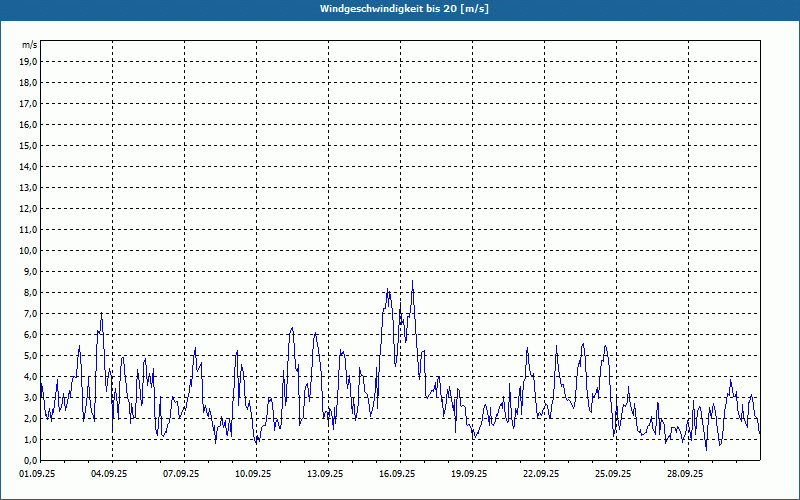The height and width of the screenshot is (500, 800).
Task: Select the 01.09.25 date label
Action: (40, 474)
